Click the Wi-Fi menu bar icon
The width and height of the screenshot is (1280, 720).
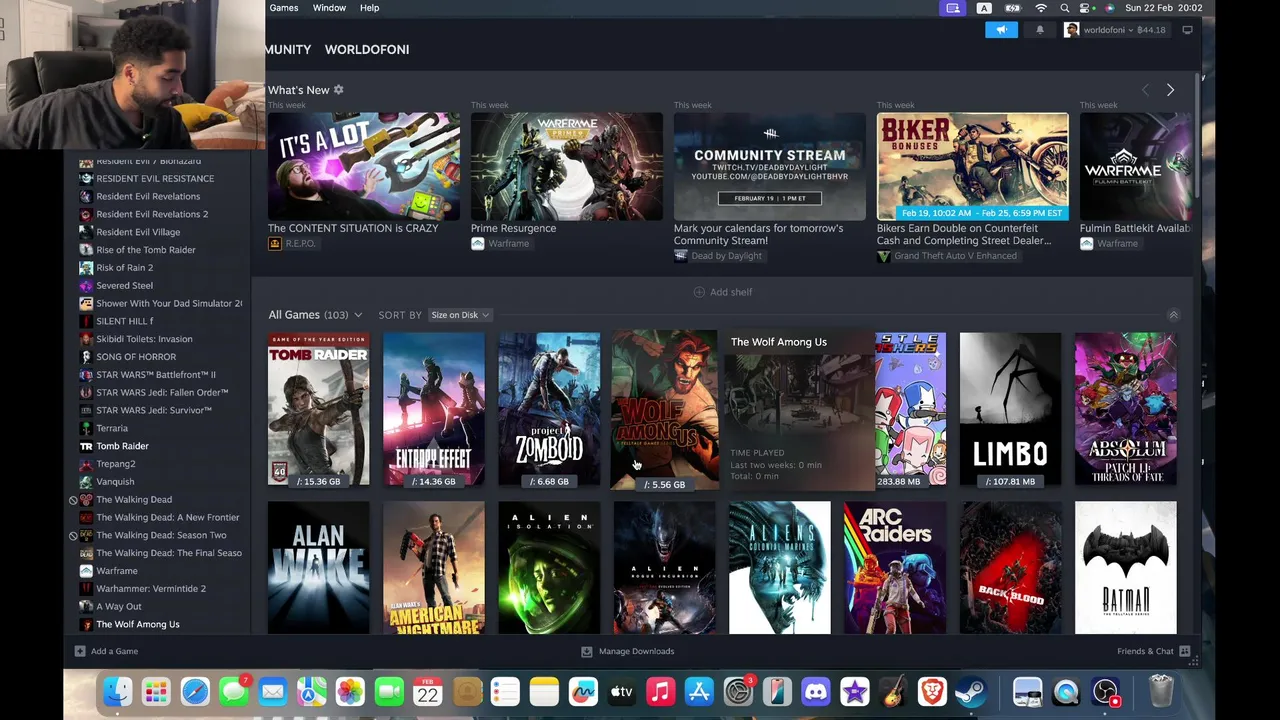tap(1040, 8)
